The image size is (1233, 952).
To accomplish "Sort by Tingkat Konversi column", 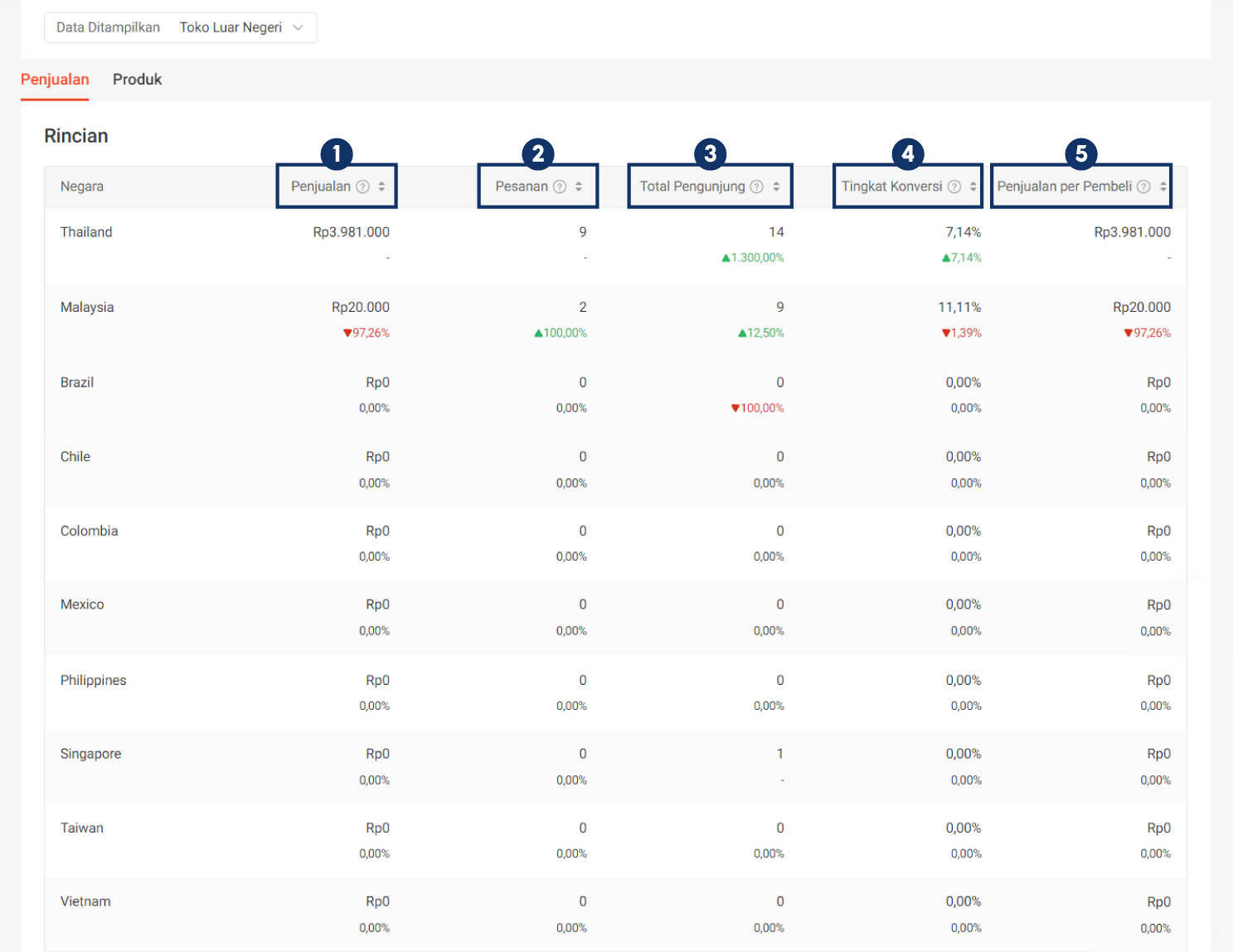I will (972, 187).
